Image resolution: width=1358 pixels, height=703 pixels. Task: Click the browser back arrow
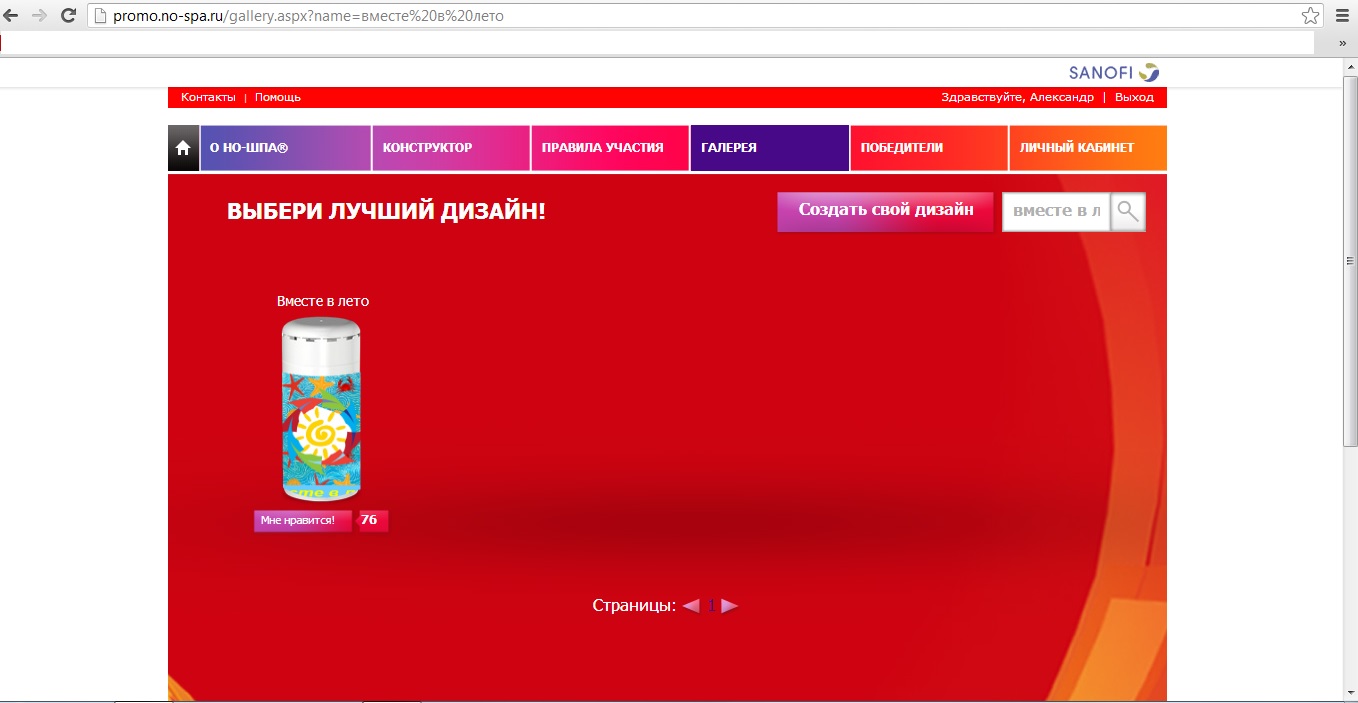[11, 15]
